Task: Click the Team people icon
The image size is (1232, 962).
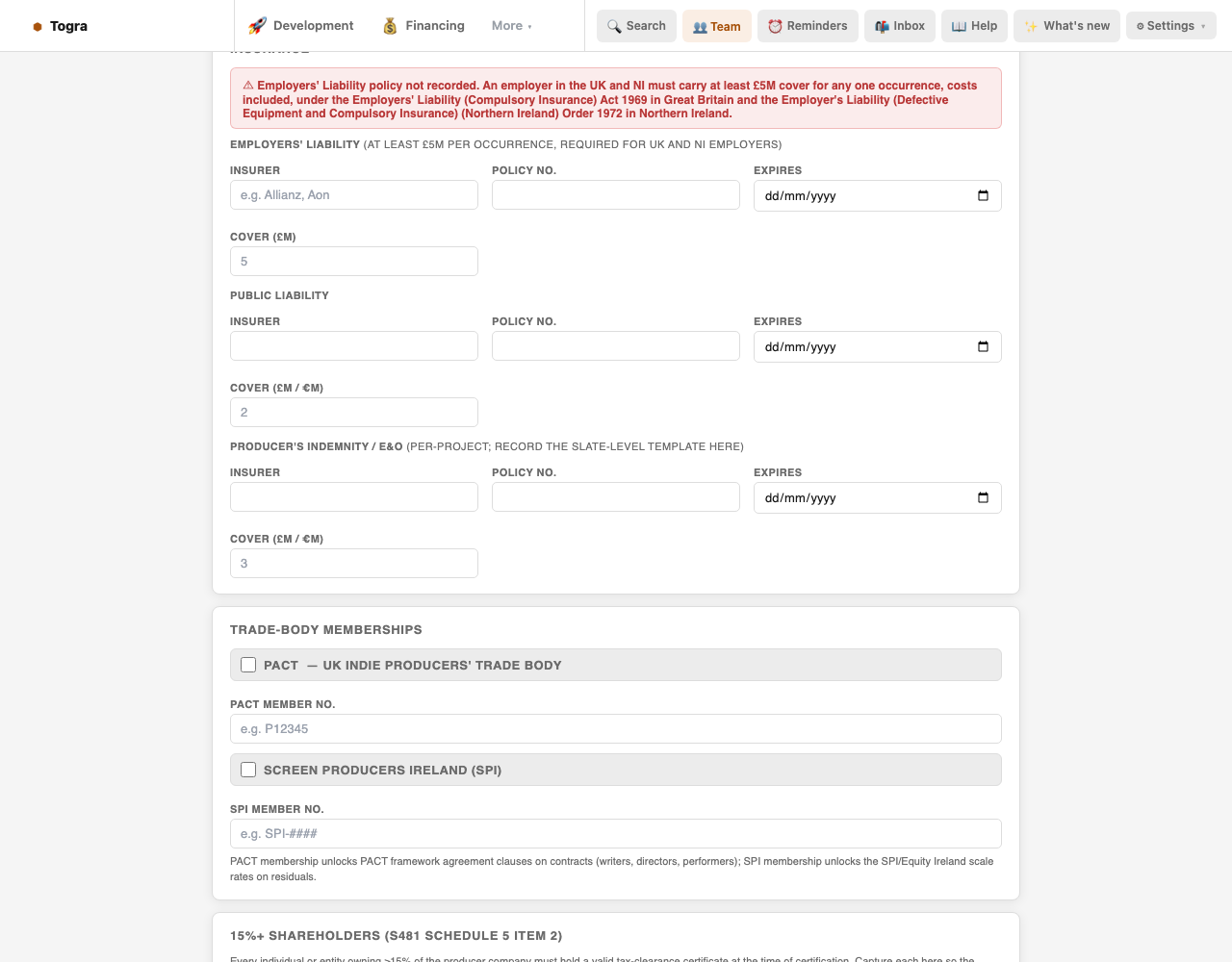Action: tap(700, 27)
